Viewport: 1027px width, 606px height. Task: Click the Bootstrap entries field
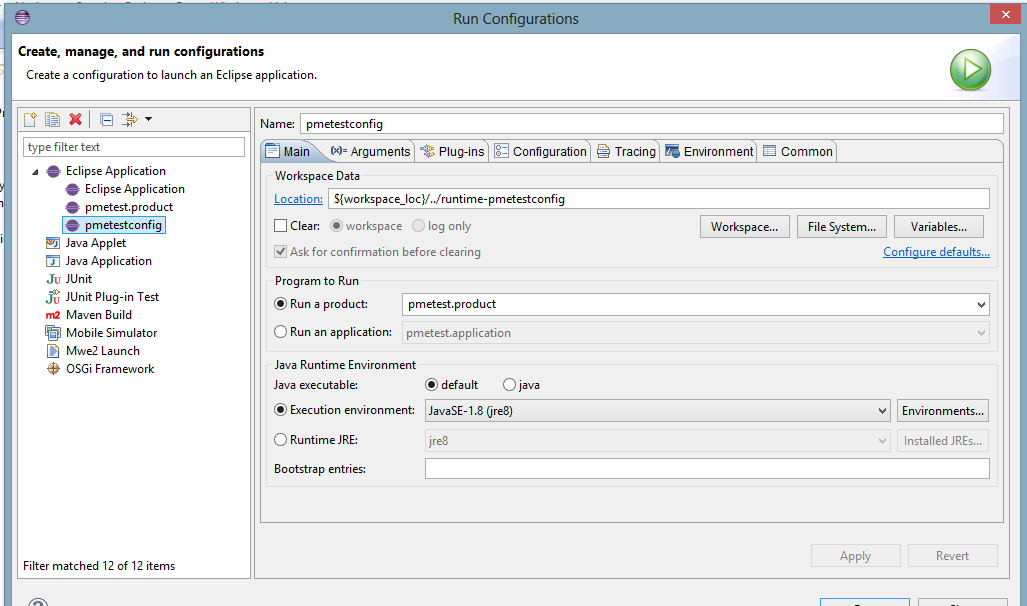coord(707,468)
